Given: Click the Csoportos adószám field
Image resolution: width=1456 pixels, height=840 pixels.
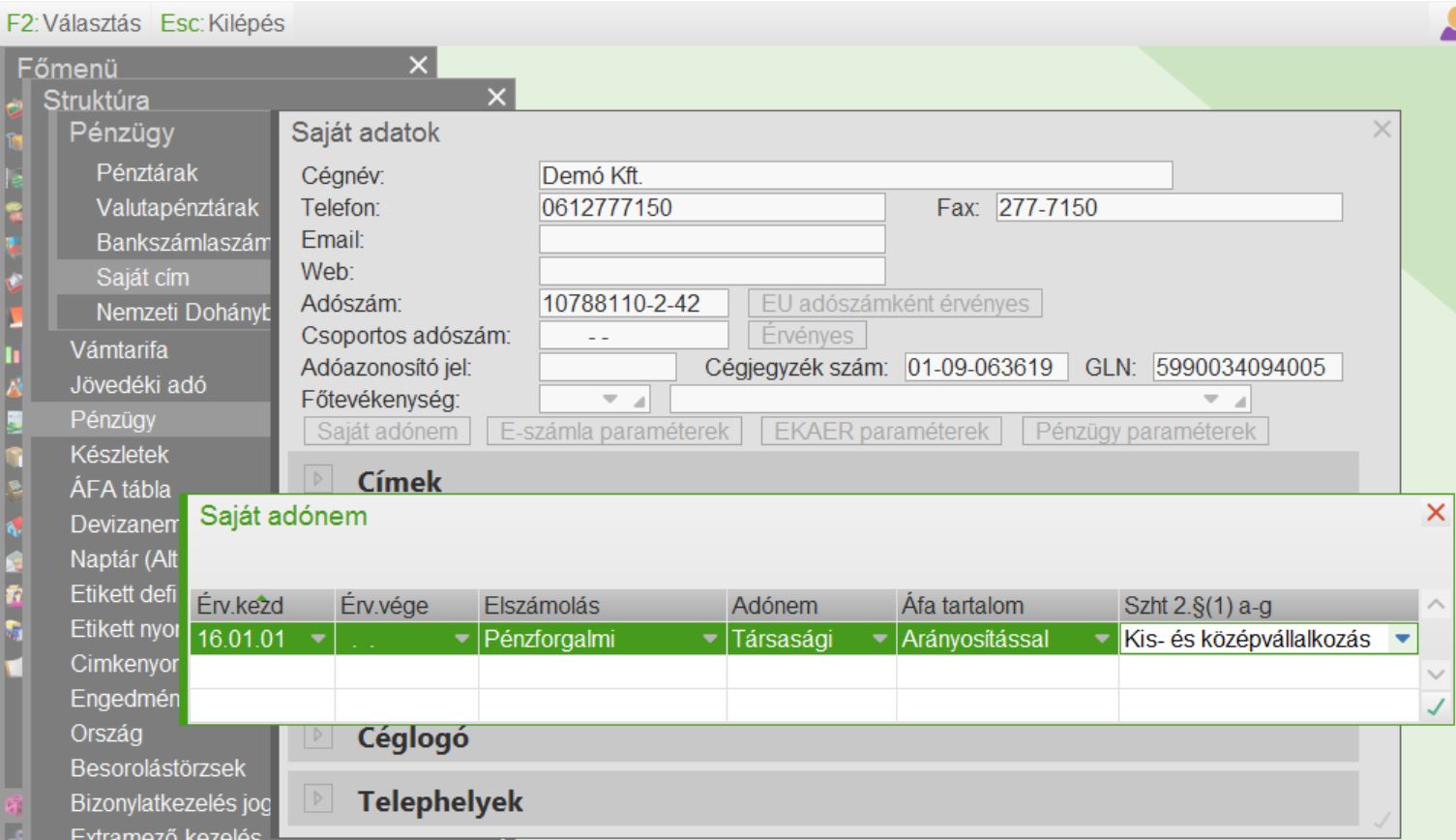Looking at the screenshot, I should click(x=634, y=335).
